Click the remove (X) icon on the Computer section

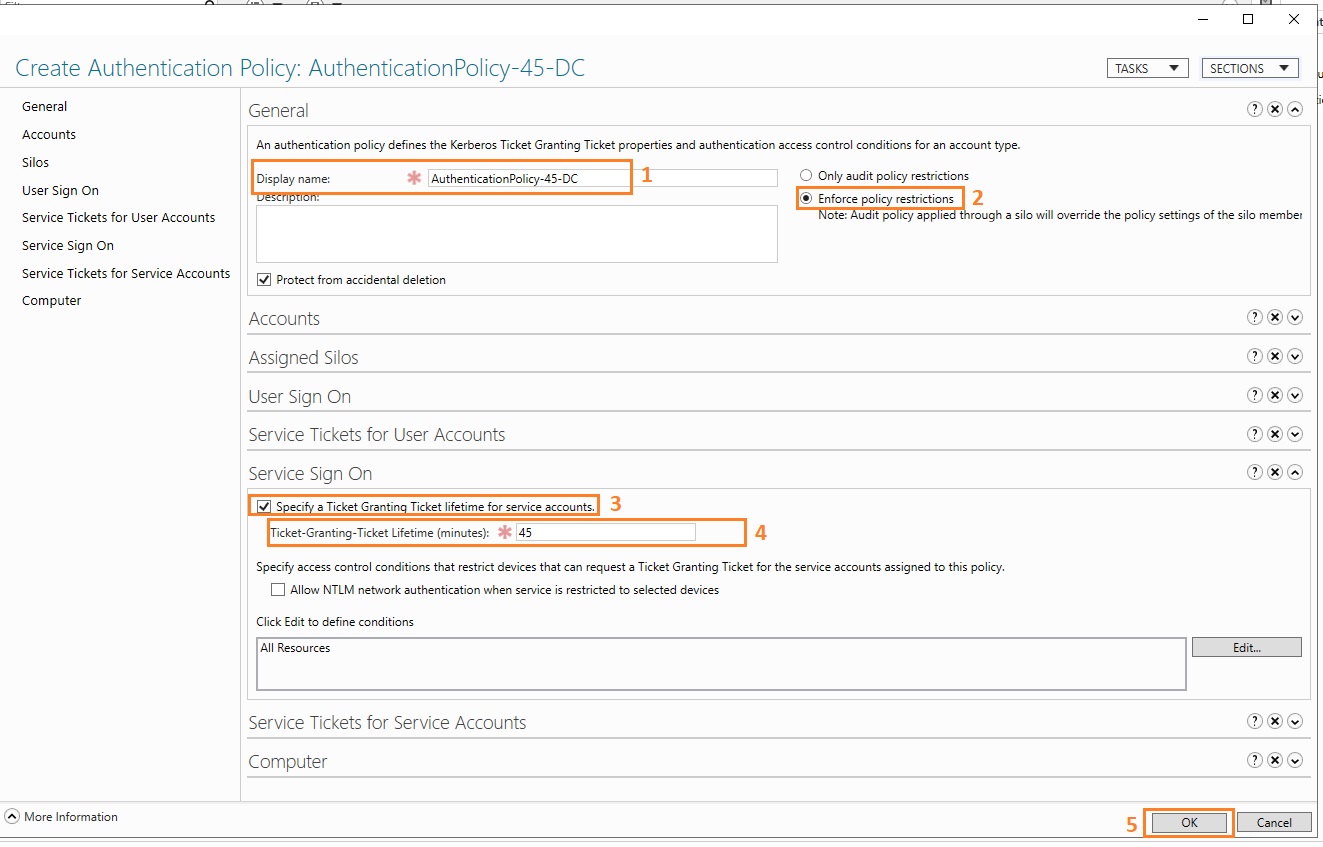click(x=1275, y=760)
